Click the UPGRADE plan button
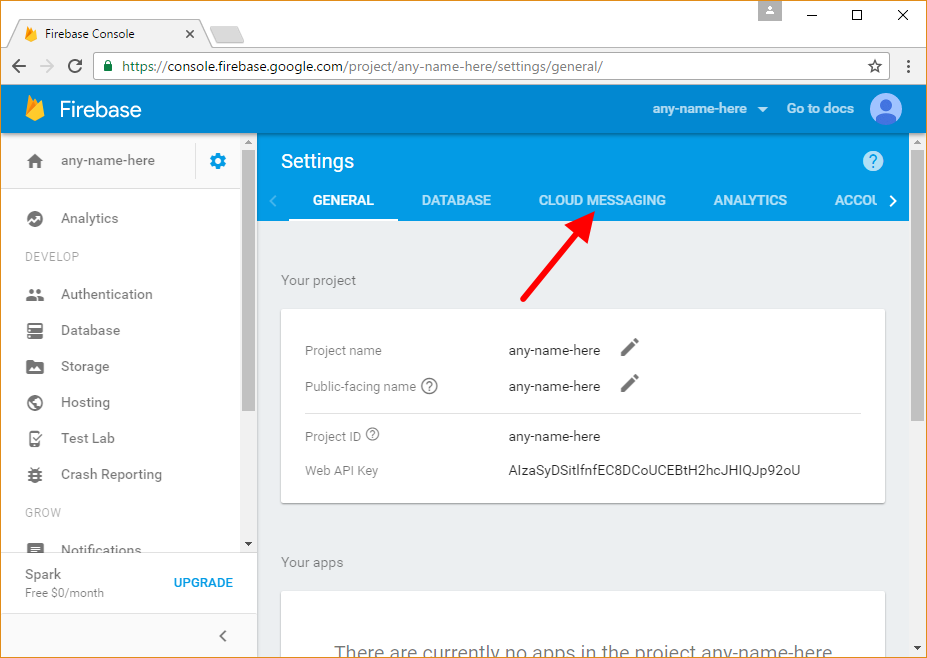The height and width of the screenshot is (658, 927). 203,583
